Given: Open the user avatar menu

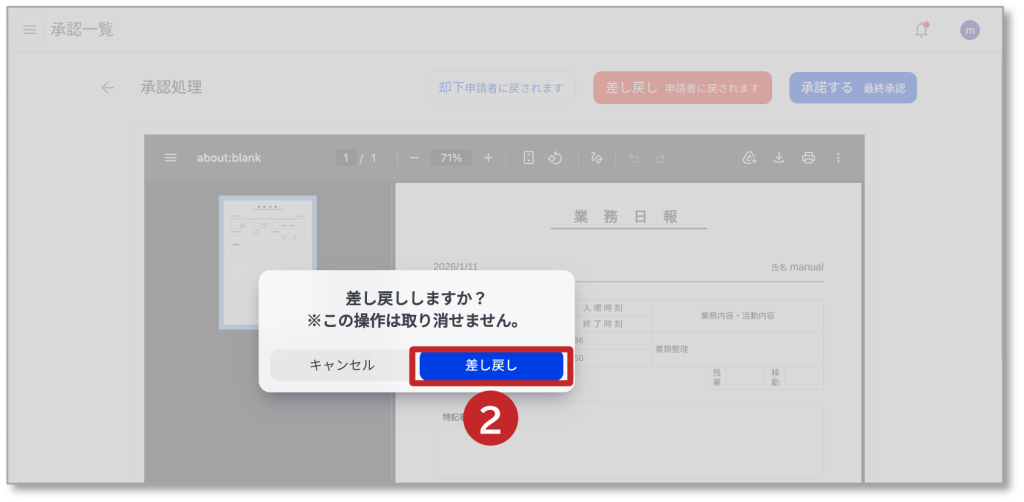Looking at the screenshot, I should [969, 30].
